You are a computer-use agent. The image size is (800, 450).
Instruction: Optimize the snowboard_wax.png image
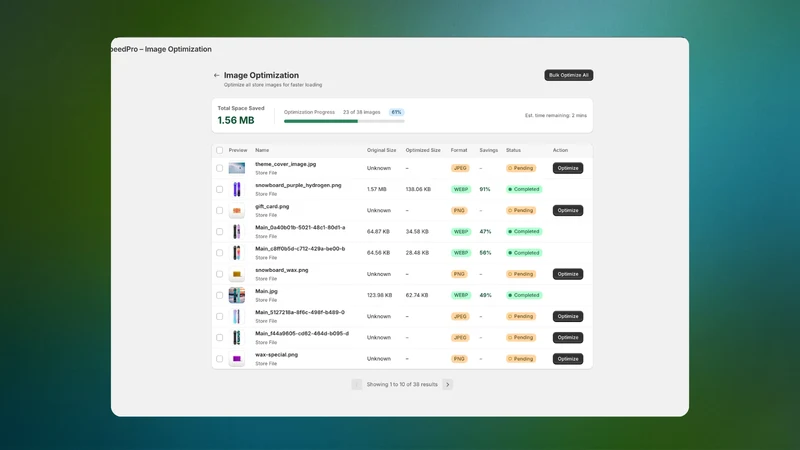pyautogui.click(x=568, y=274)
